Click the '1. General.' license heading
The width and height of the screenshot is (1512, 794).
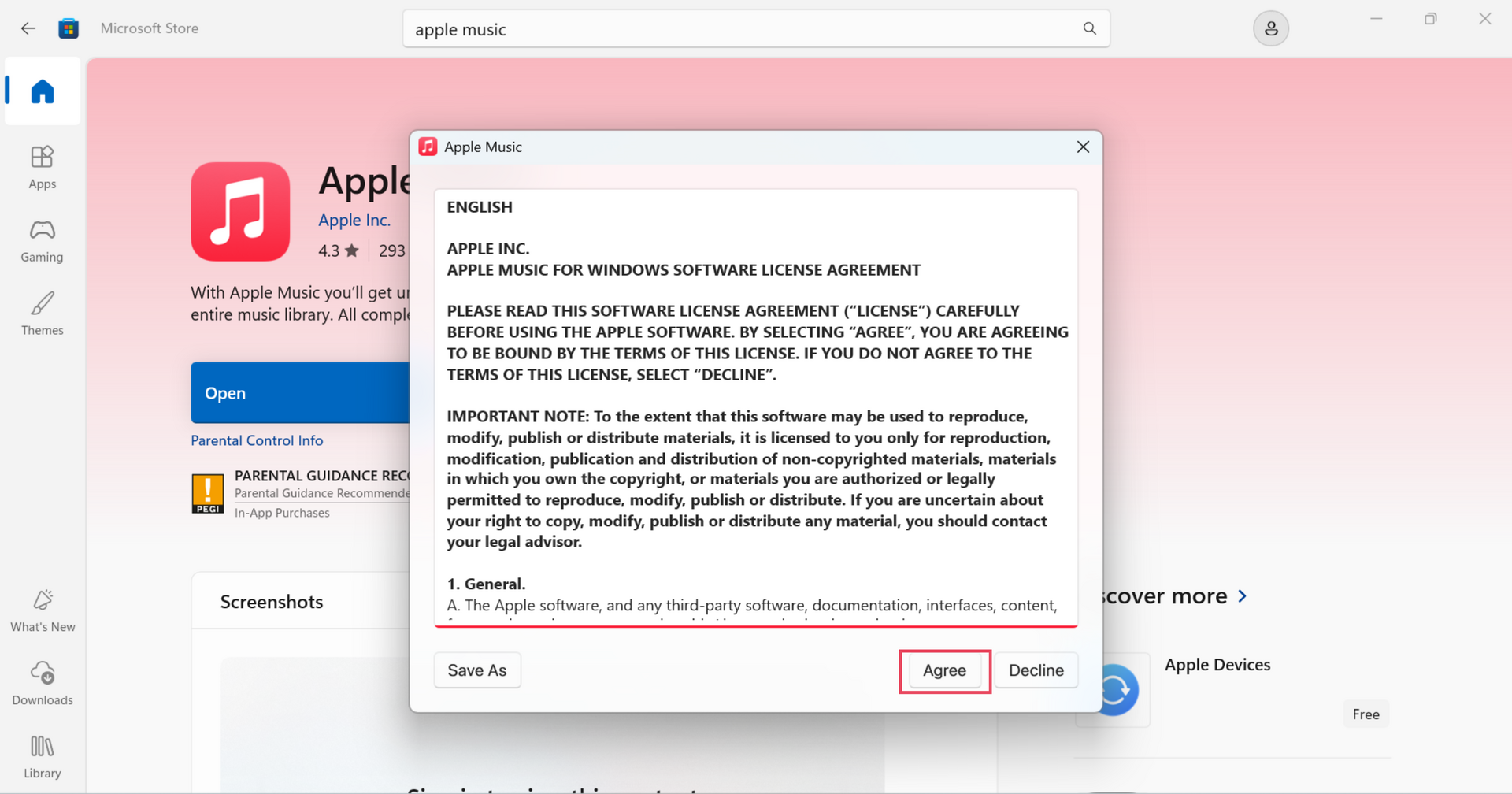(x=486, y=584)
